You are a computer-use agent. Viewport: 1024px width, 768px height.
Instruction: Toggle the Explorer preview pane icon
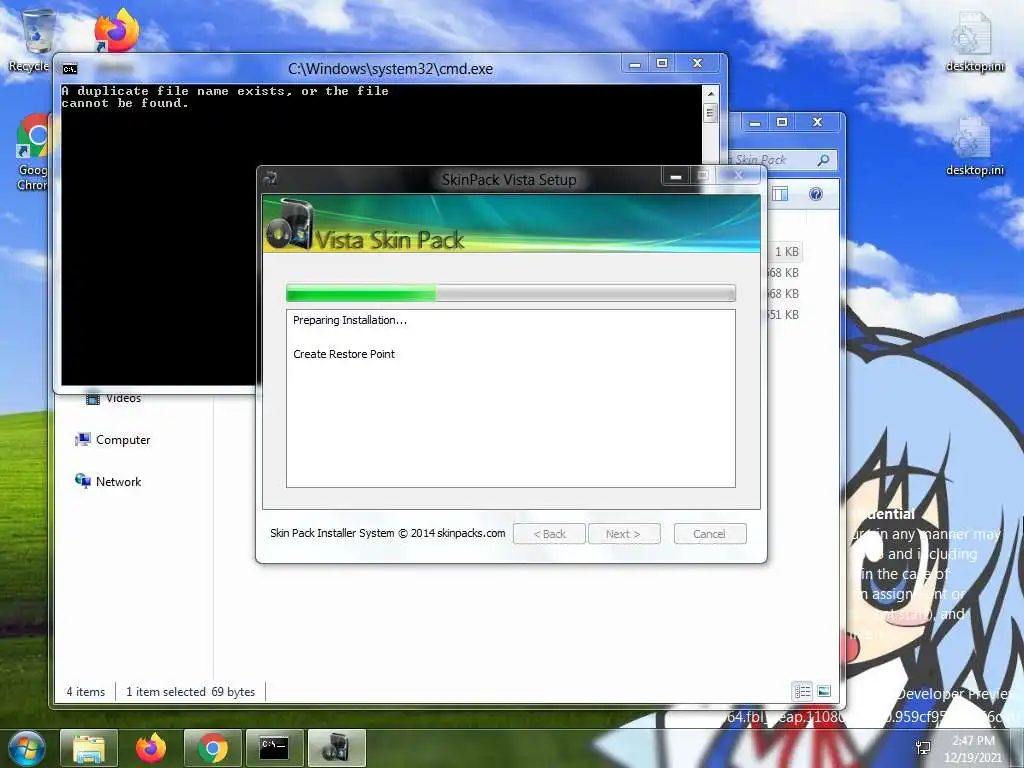780,194
